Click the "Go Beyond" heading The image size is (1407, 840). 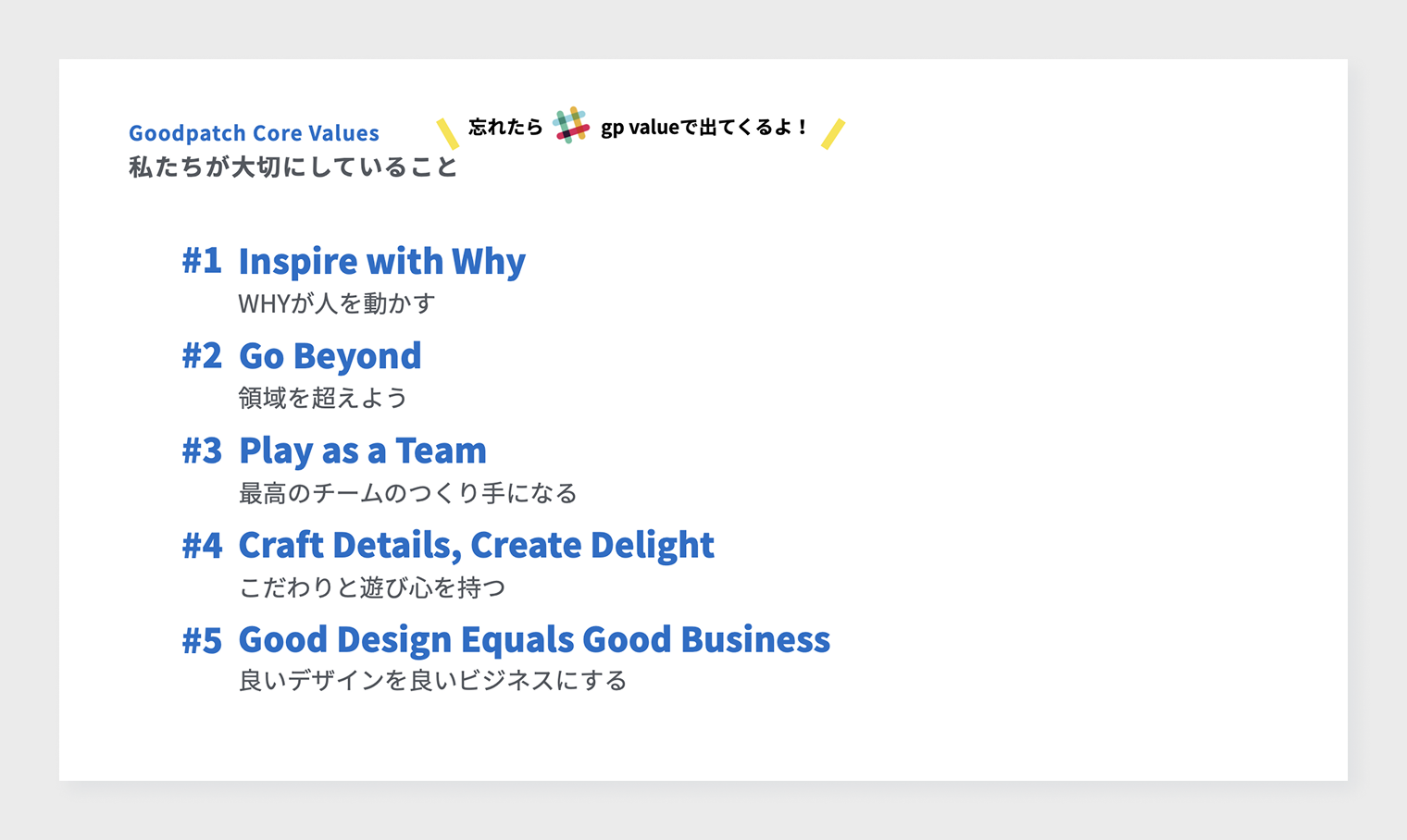point(330,356)
